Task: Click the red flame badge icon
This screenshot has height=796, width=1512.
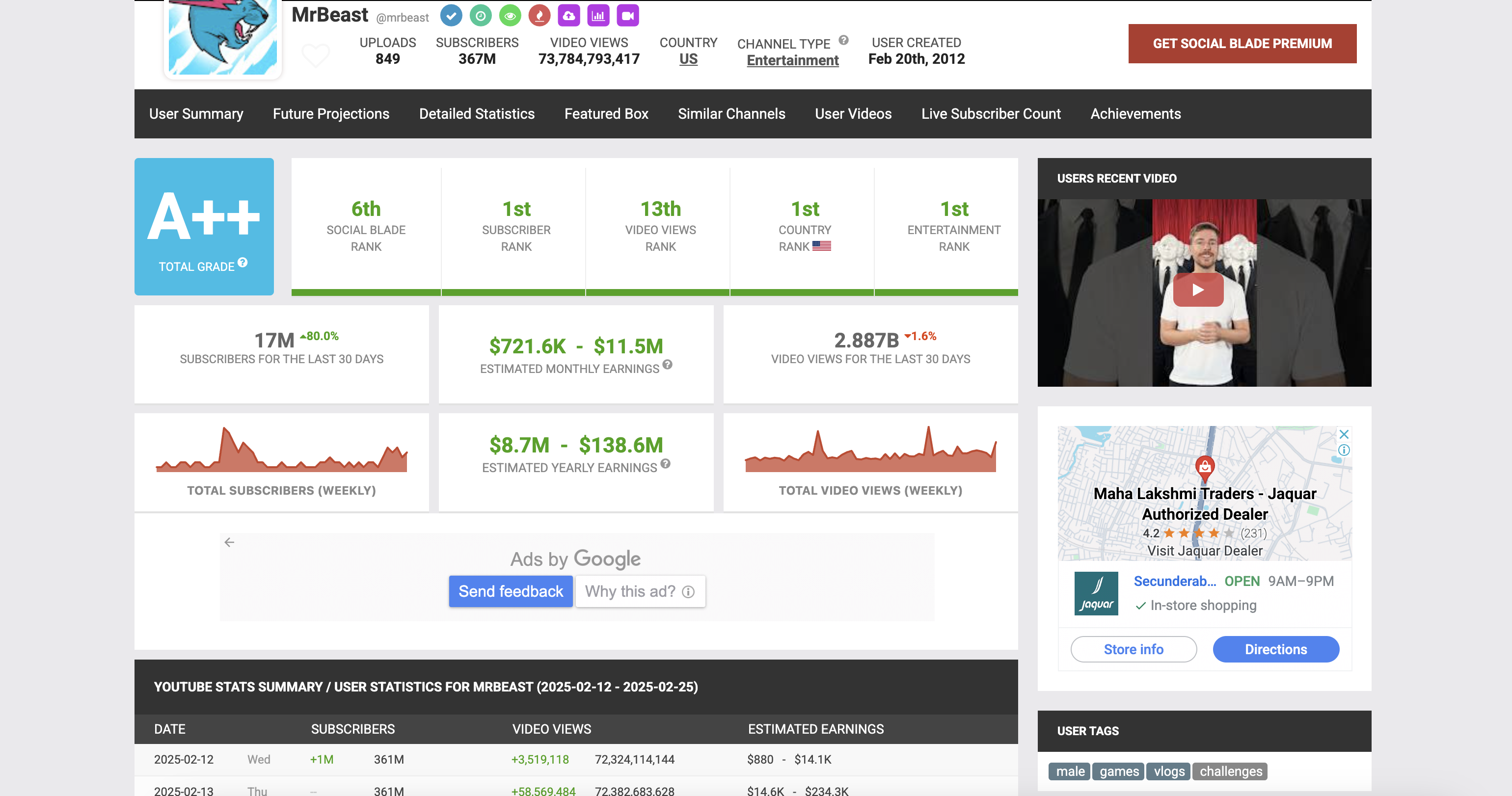Action: click(x=540, y=16)
